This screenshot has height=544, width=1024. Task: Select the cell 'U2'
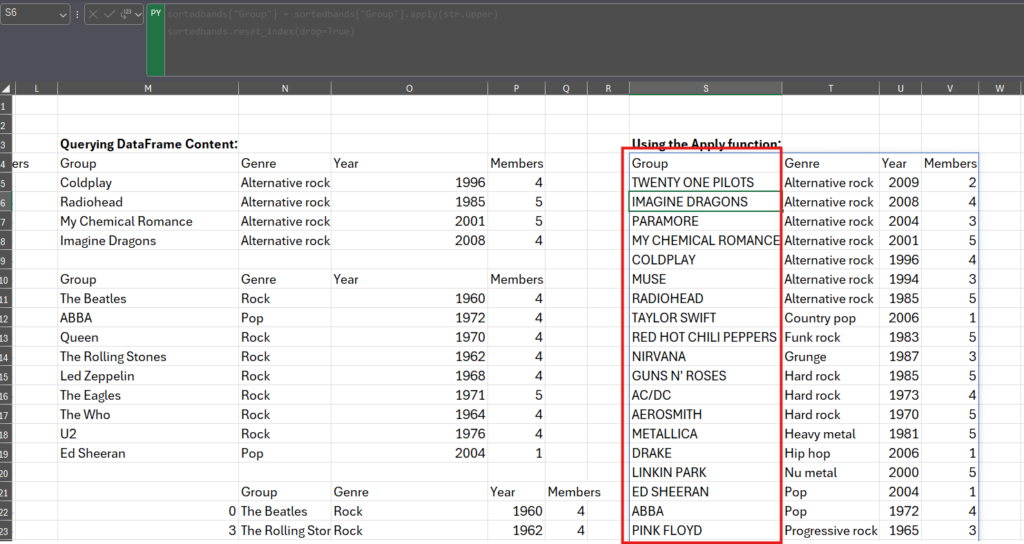point(148,434)
